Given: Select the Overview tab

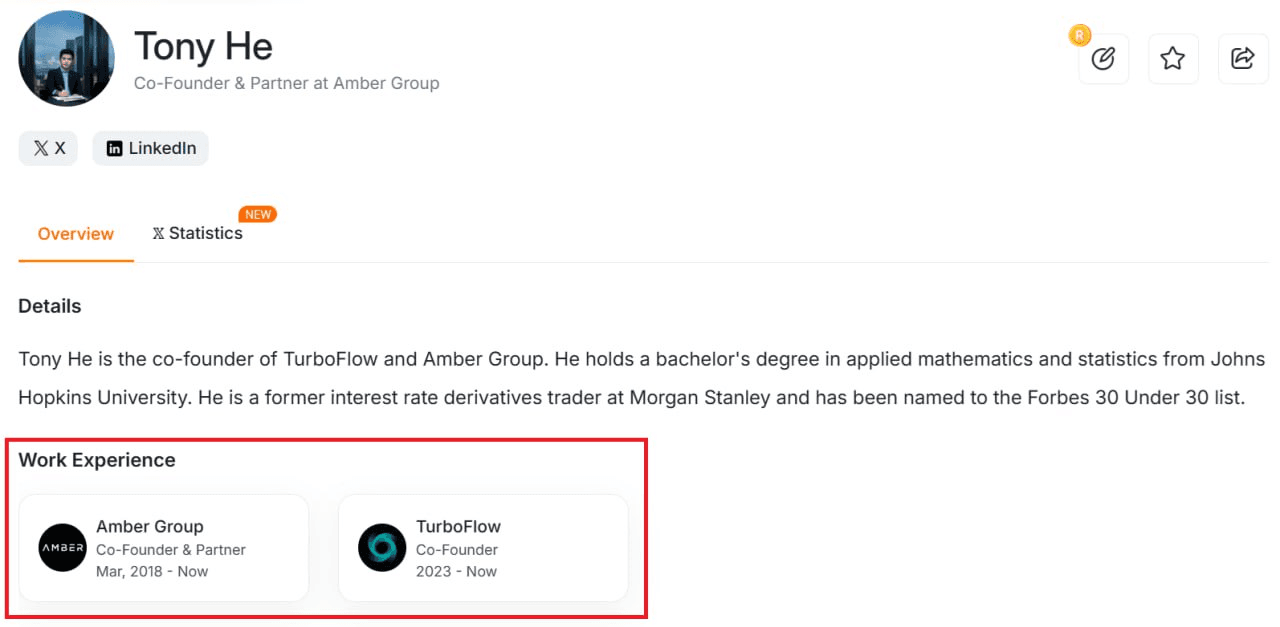Looking at the screenshot, I should 76,234.
